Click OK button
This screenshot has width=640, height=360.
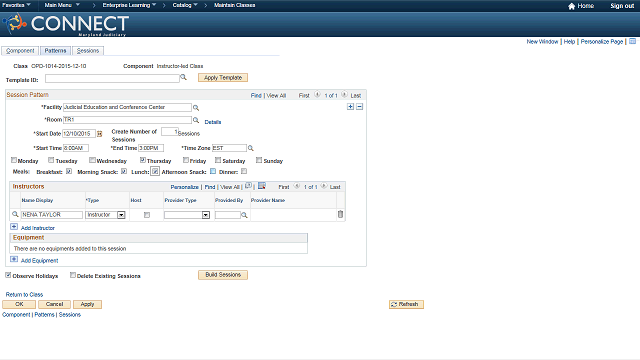pos(19,304)
